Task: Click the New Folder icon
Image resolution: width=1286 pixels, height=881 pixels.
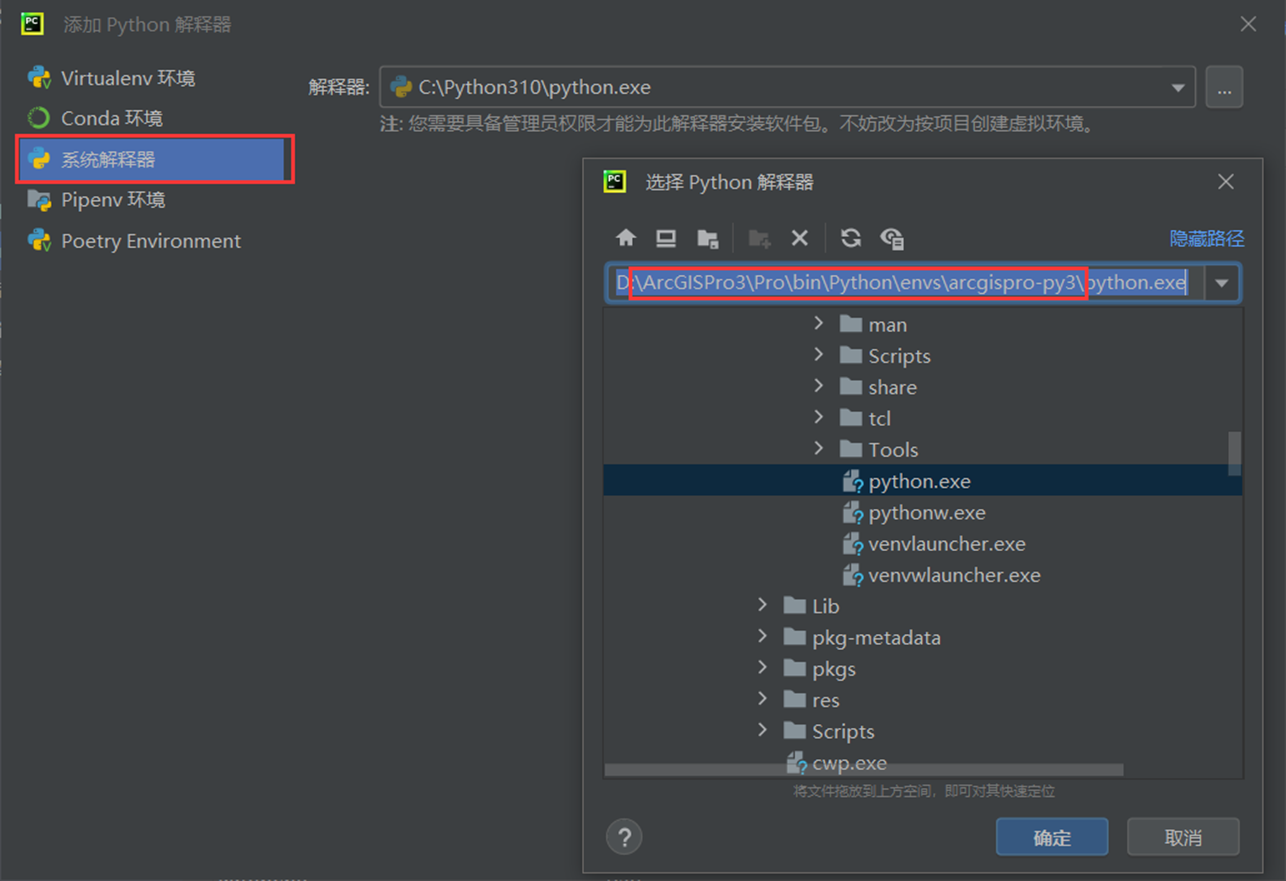Action: [759, 237]
